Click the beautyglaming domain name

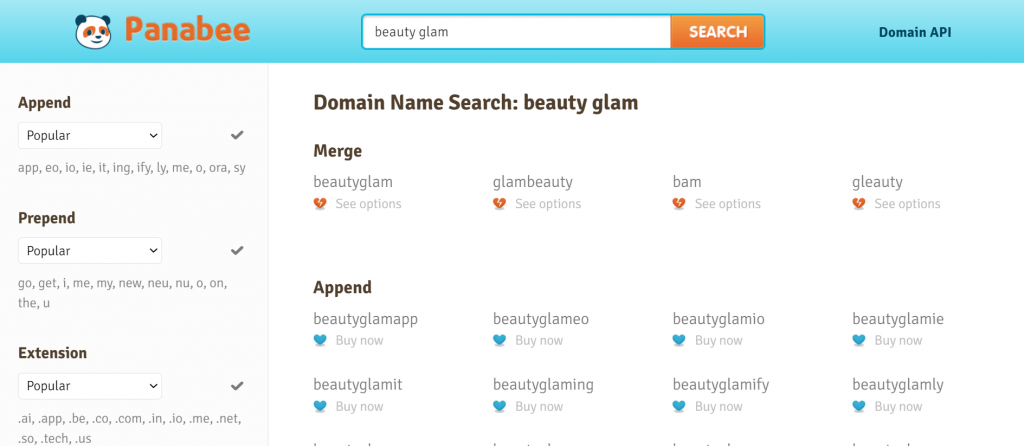pos(543,385)
